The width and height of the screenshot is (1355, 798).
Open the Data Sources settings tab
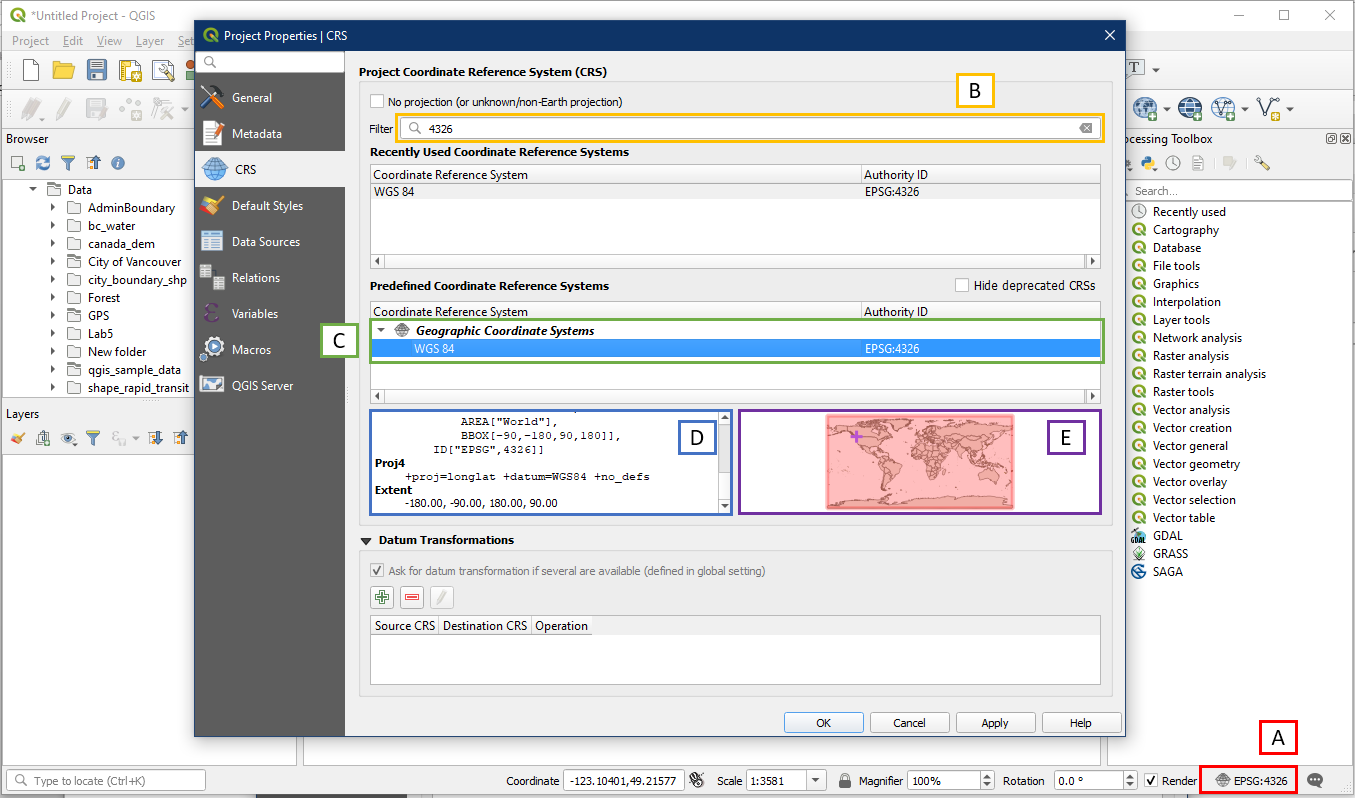(265, 242)
